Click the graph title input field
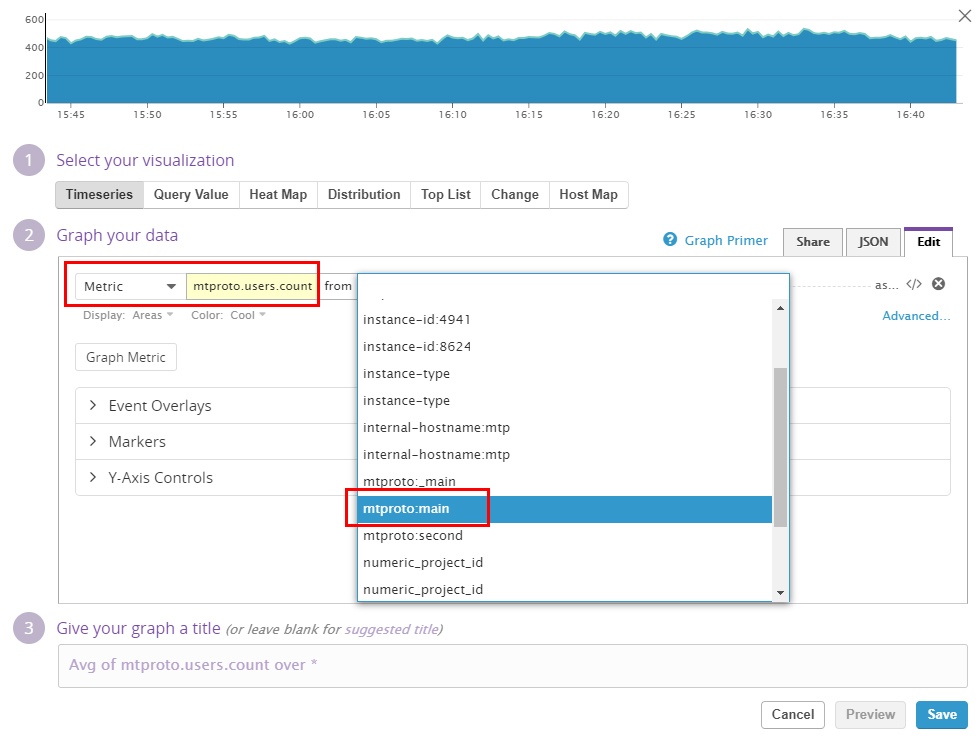980x742 pixels. [x=512, y=666]
